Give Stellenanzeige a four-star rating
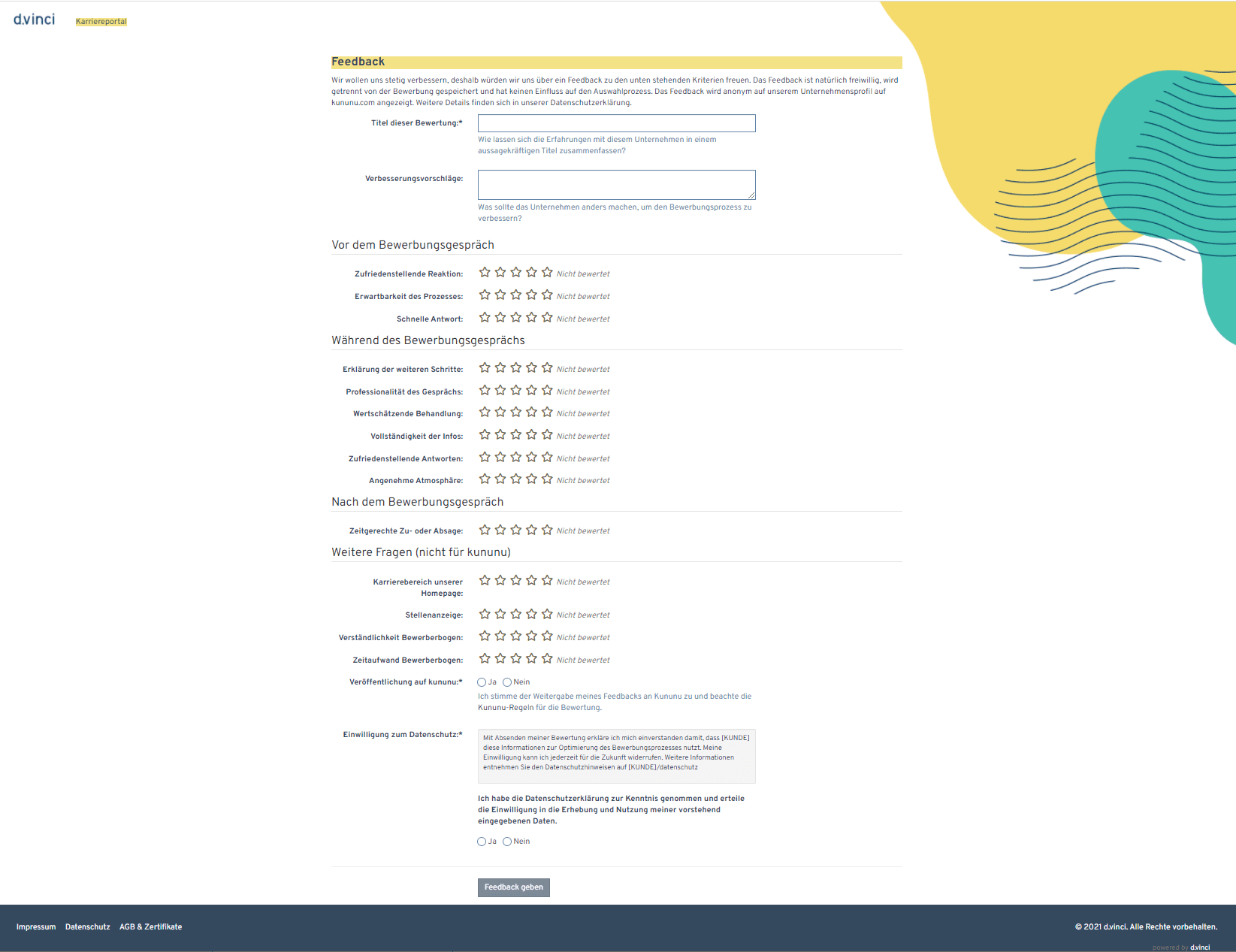The height and width of the screenshot is (952, 1236). (531, 614)
